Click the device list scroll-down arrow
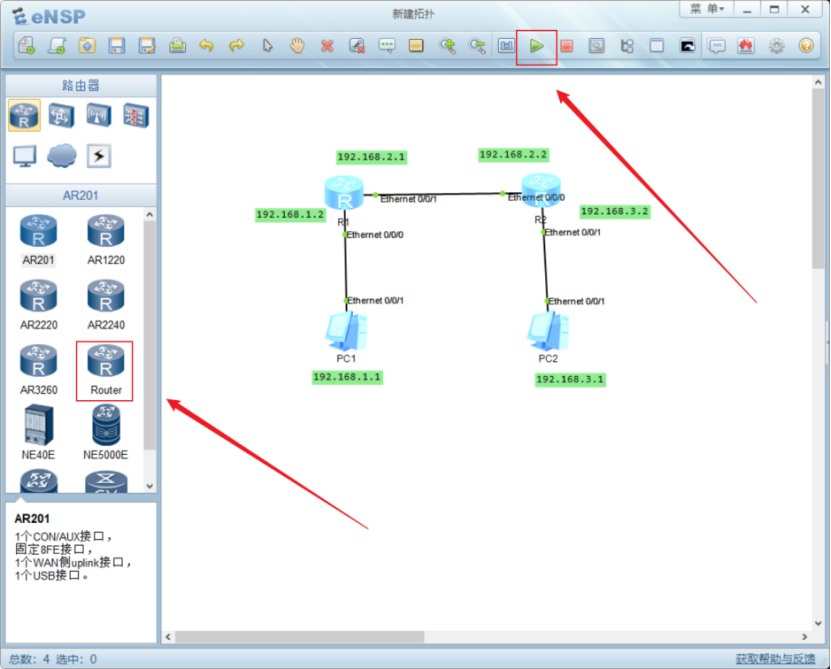831x669 pixels. click(x=149, y=486)
